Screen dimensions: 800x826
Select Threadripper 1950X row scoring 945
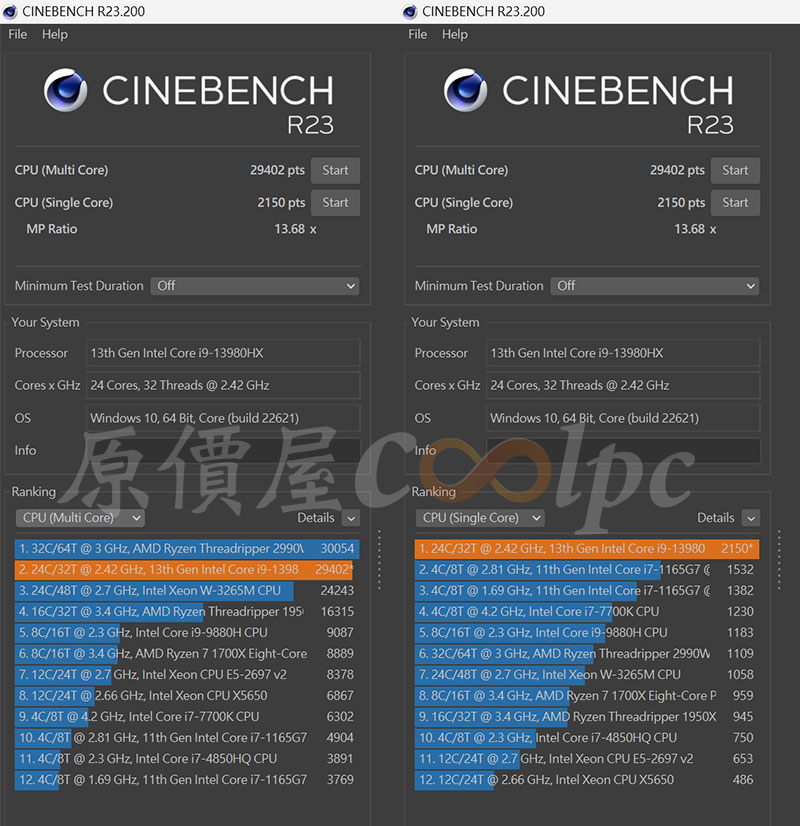587,716
